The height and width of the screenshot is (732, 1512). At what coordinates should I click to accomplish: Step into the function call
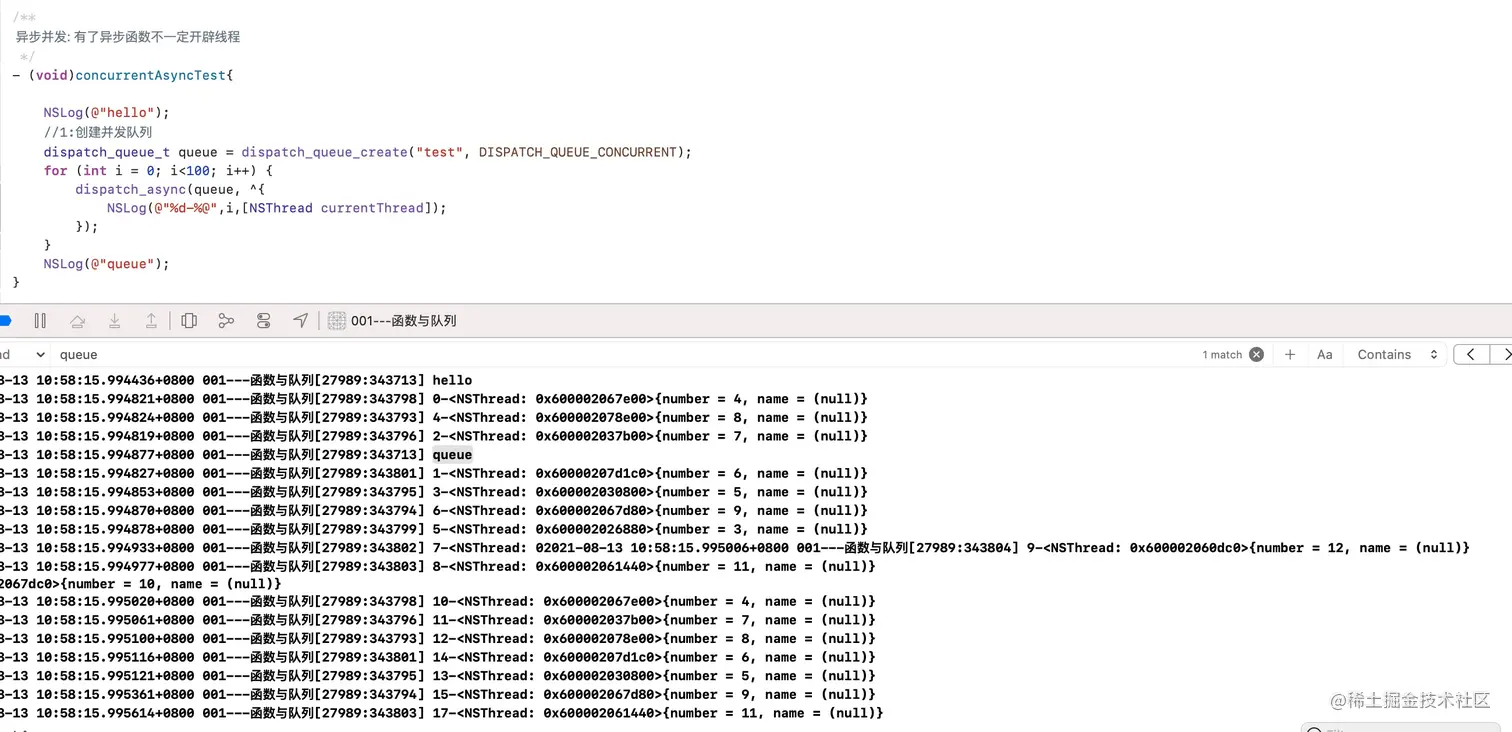114,320
